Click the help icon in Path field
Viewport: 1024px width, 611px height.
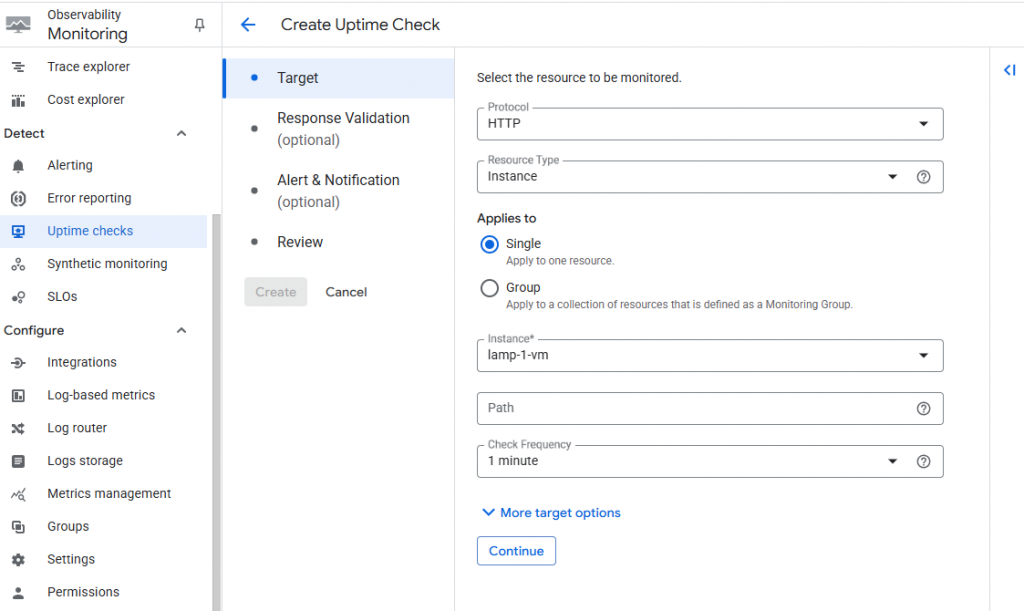[923, 408]
